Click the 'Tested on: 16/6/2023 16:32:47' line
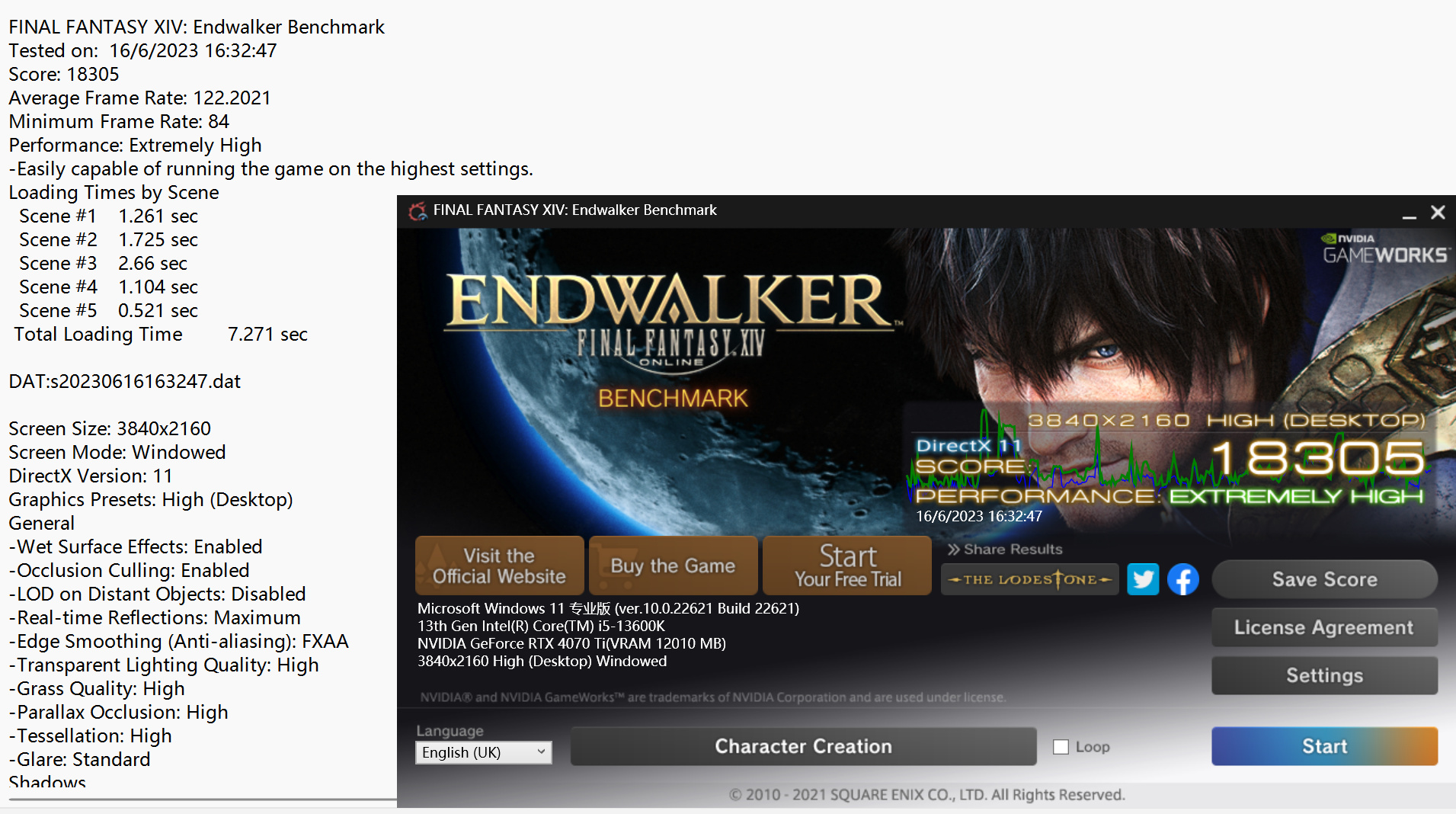 click(x=143, y=51)
